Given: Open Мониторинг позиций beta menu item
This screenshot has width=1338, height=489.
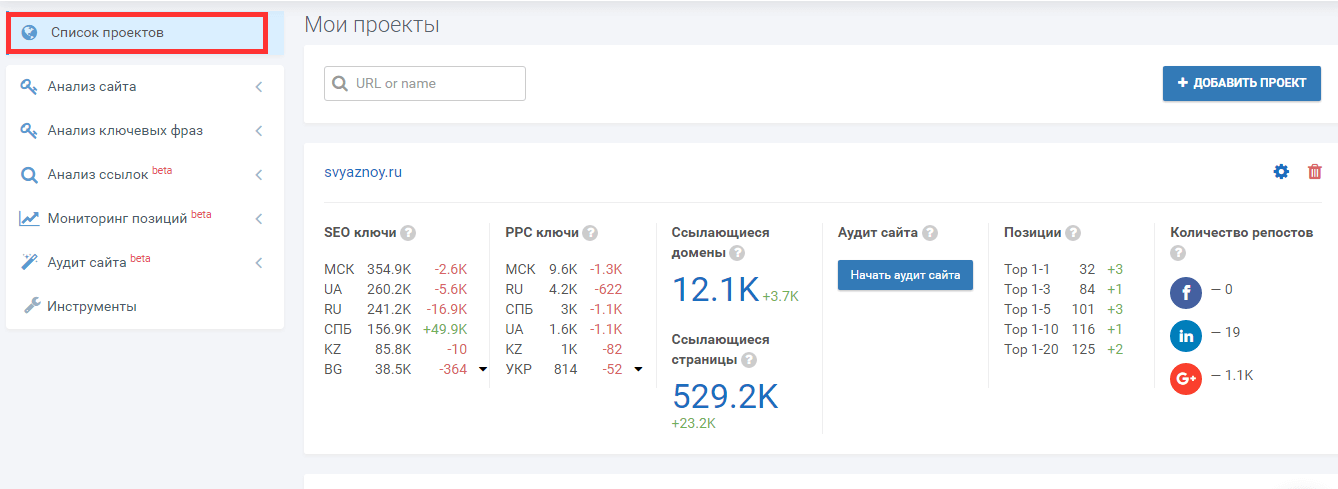Looking at the screenshot, I should (145, 218).
